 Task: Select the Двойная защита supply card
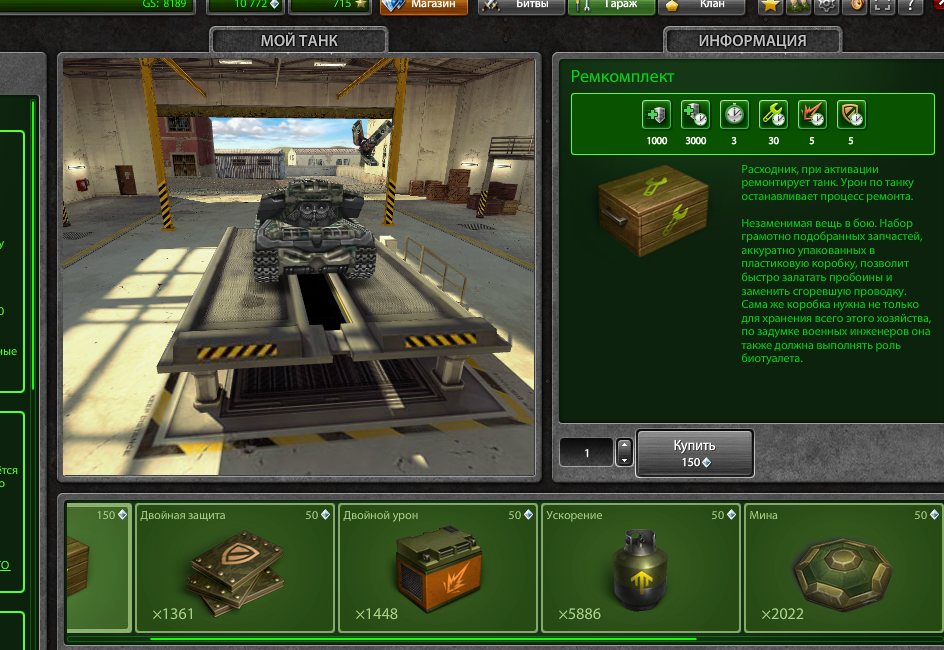coord(235,568)
